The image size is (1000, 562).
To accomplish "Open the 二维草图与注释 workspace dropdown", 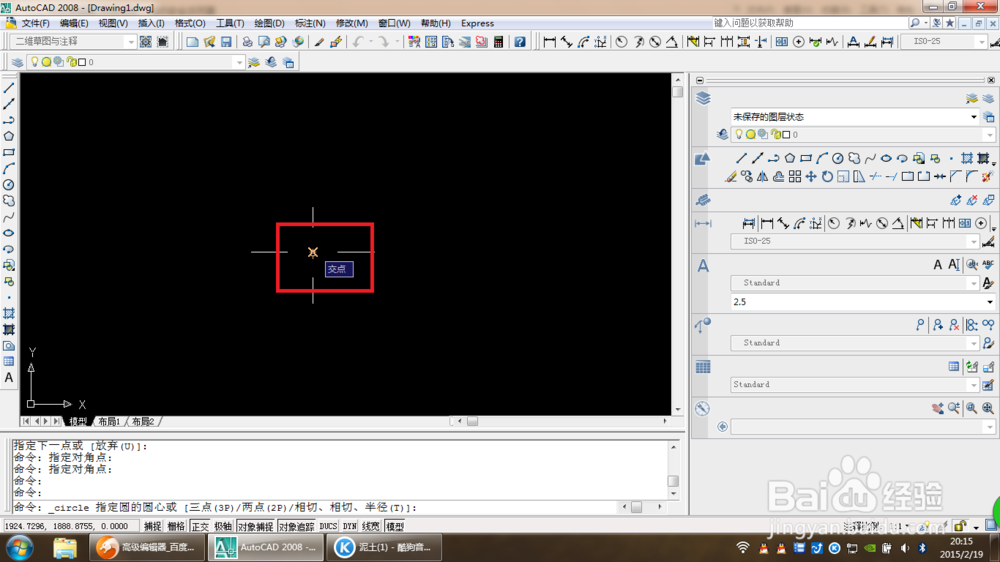I will click(73, 41).
